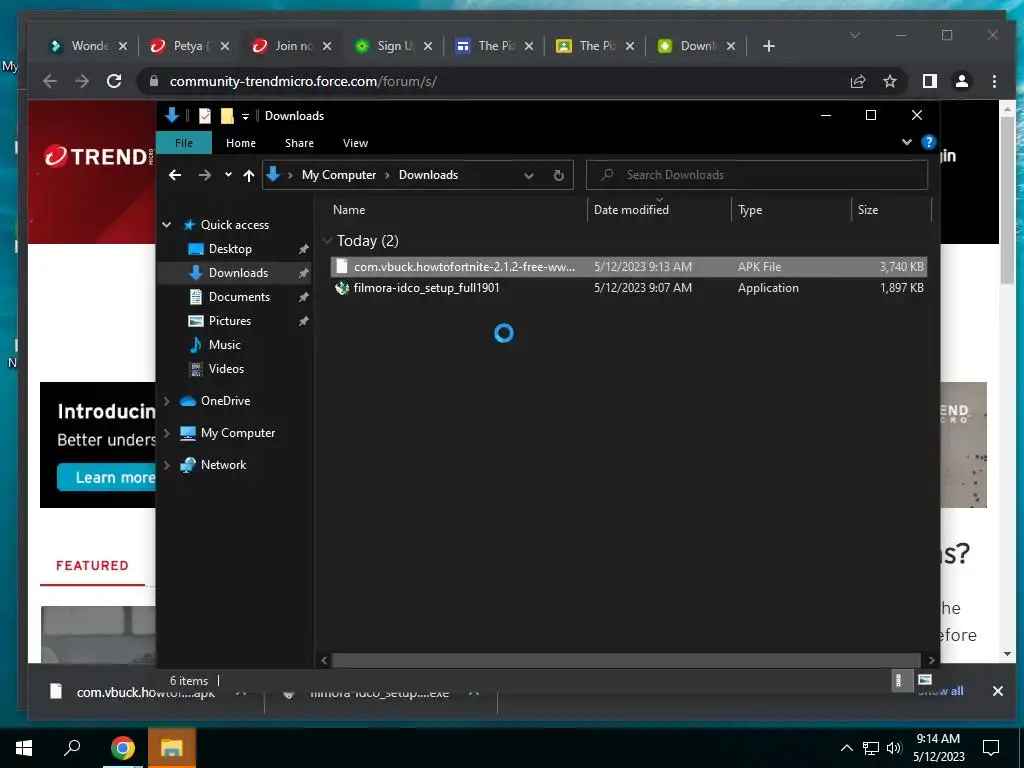Open the Quick Access Toolbar customize dropdown

246,116
